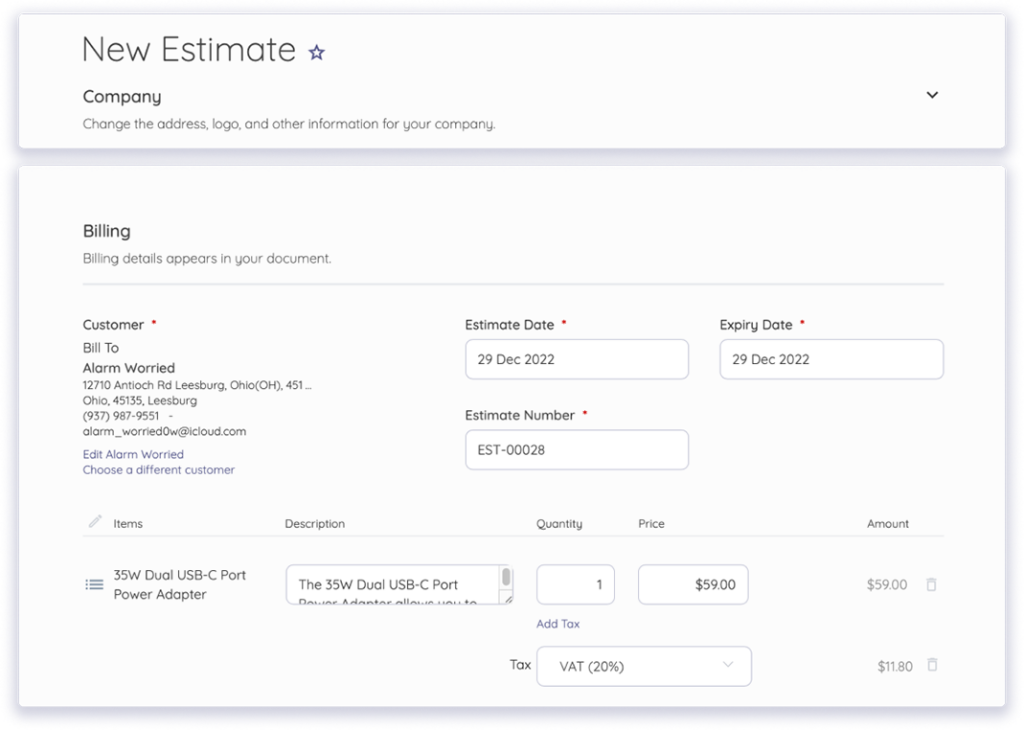Click the Add Tax link
The image size is (1024, 730).
pyautogui.click(x=558, y=623)
